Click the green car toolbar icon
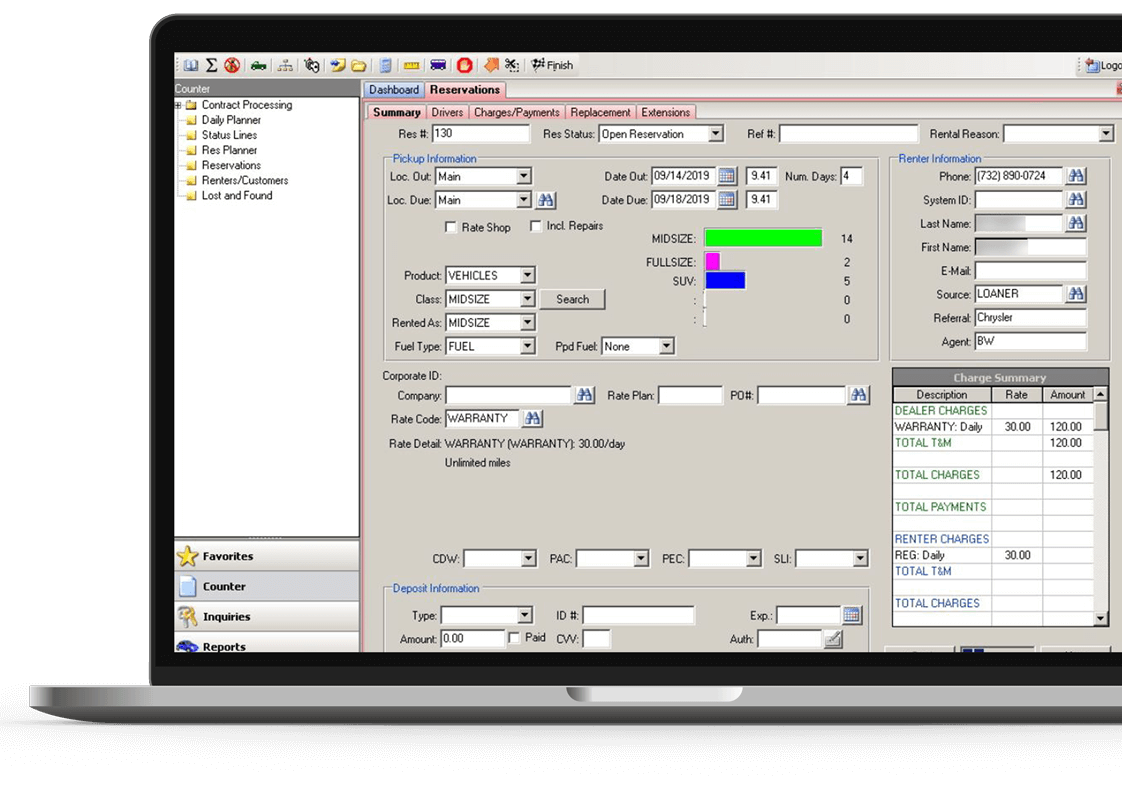Image resolution: width=1122 pixels, height=805 pixels. coord(258,66)
